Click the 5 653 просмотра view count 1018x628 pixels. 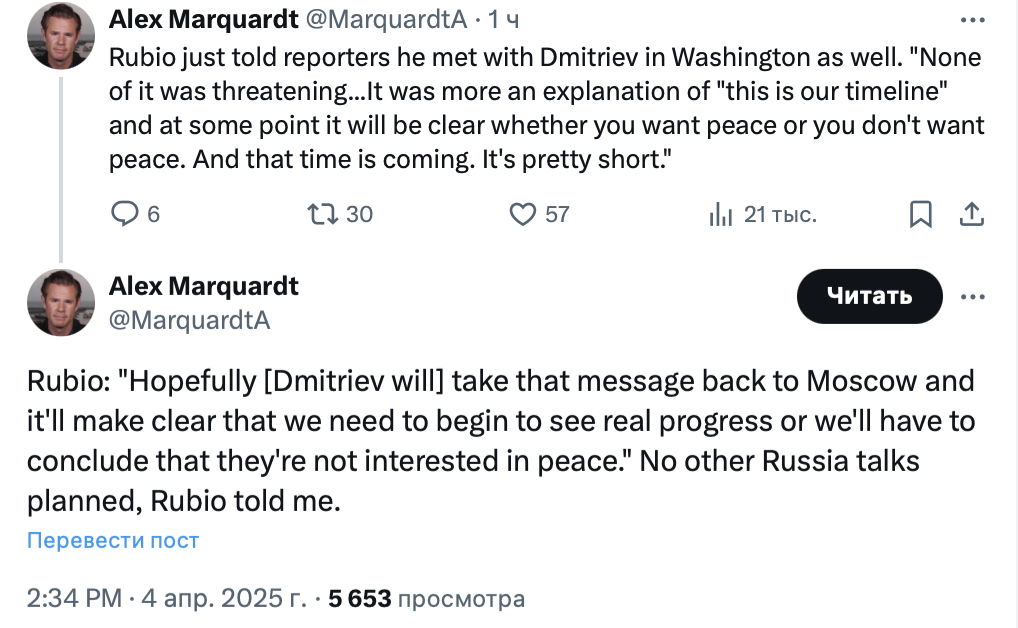tap(427, 599)
